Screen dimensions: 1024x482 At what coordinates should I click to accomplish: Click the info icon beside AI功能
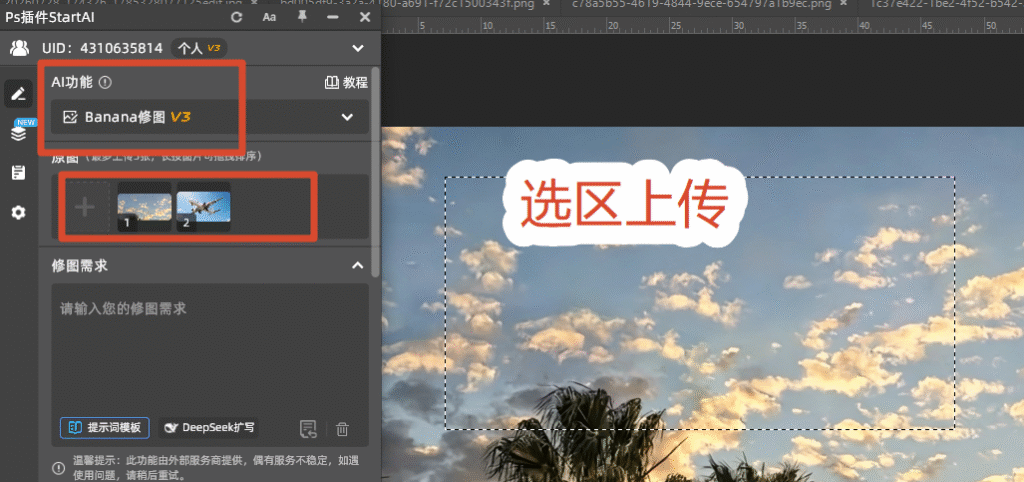pyautogui.click(x=105, y=83)
